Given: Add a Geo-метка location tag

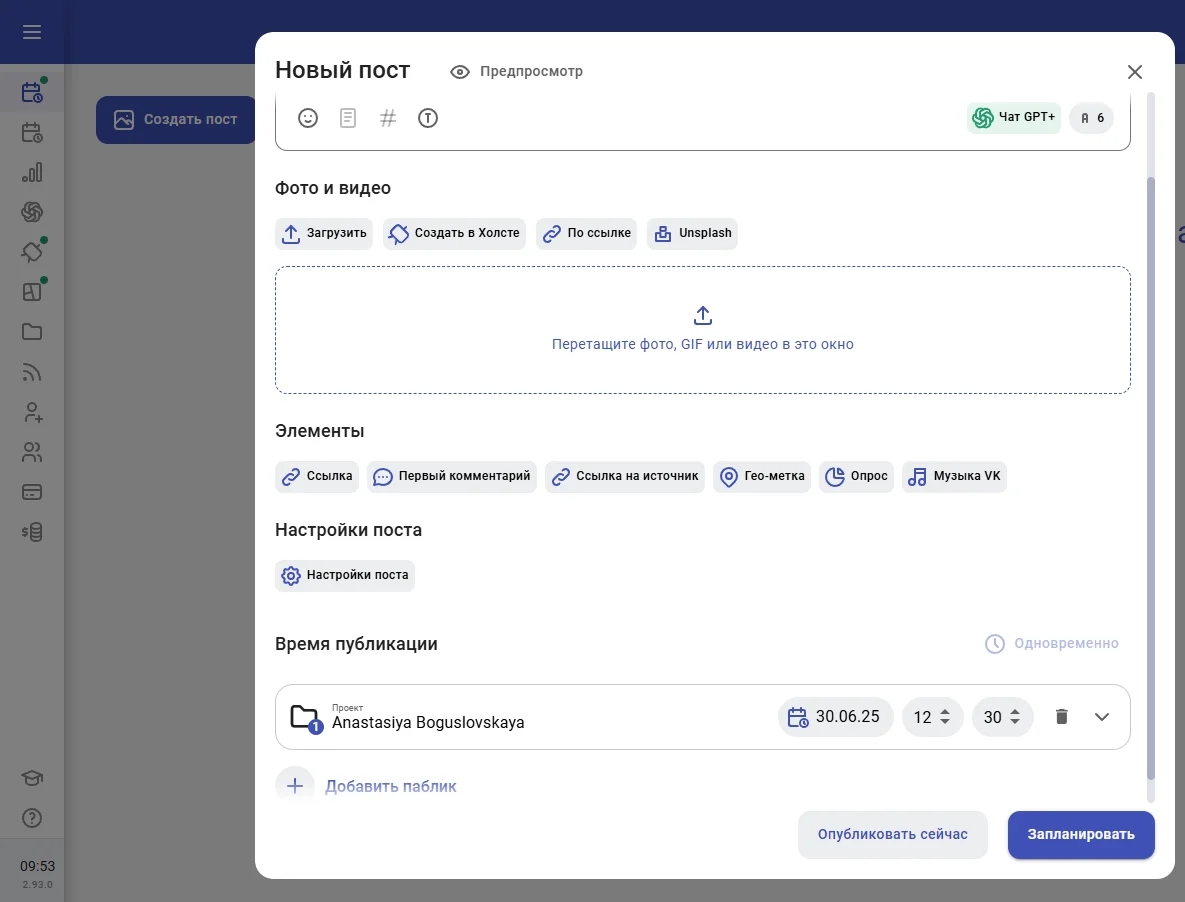Looking at the screenshot, I should pyautogui.click(x=762, y=477).
